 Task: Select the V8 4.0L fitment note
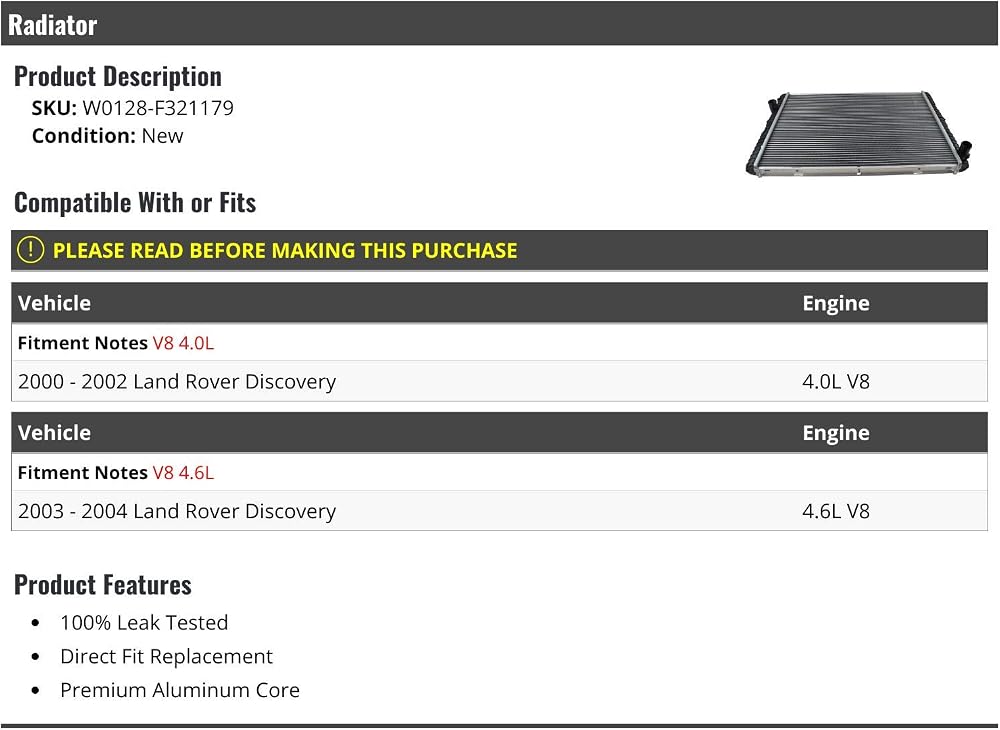[x=183, y=343]
